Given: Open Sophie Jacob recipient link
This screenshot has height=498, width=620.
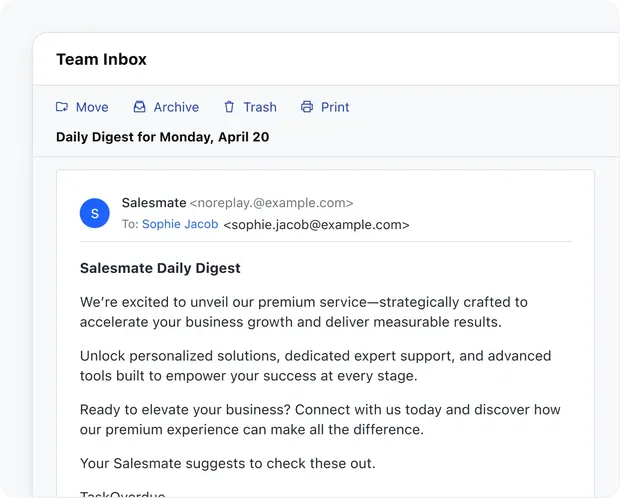Looking at the screenshot, I should pyautogui.click(x=180, y=224).
